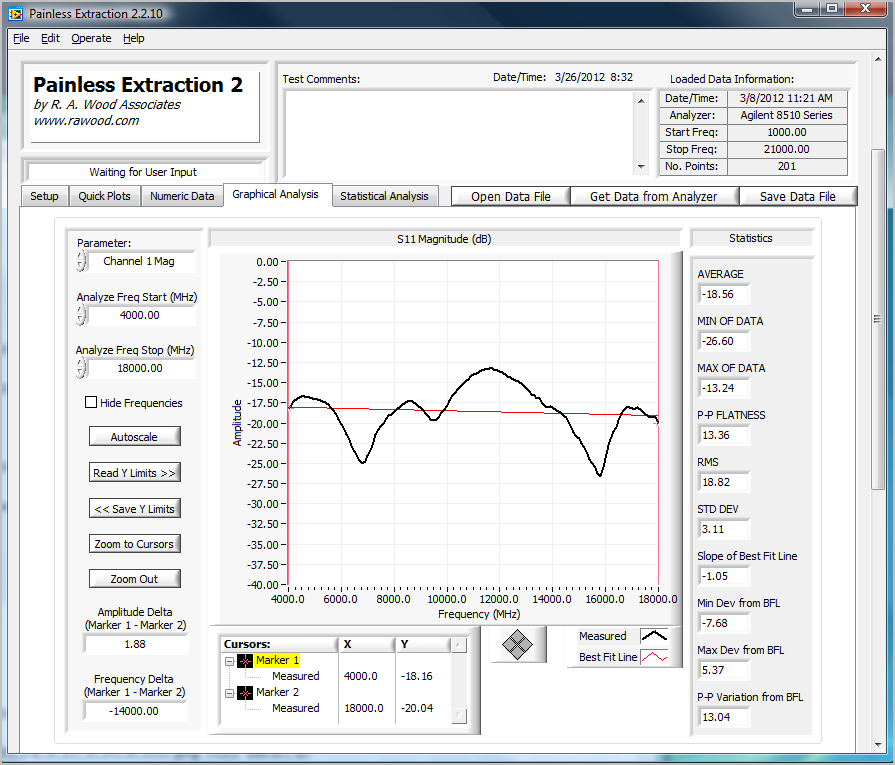Click the STD DEV value 3.11
The width and height of the screenshot is (895, 765).
click(x=723, y=529)
